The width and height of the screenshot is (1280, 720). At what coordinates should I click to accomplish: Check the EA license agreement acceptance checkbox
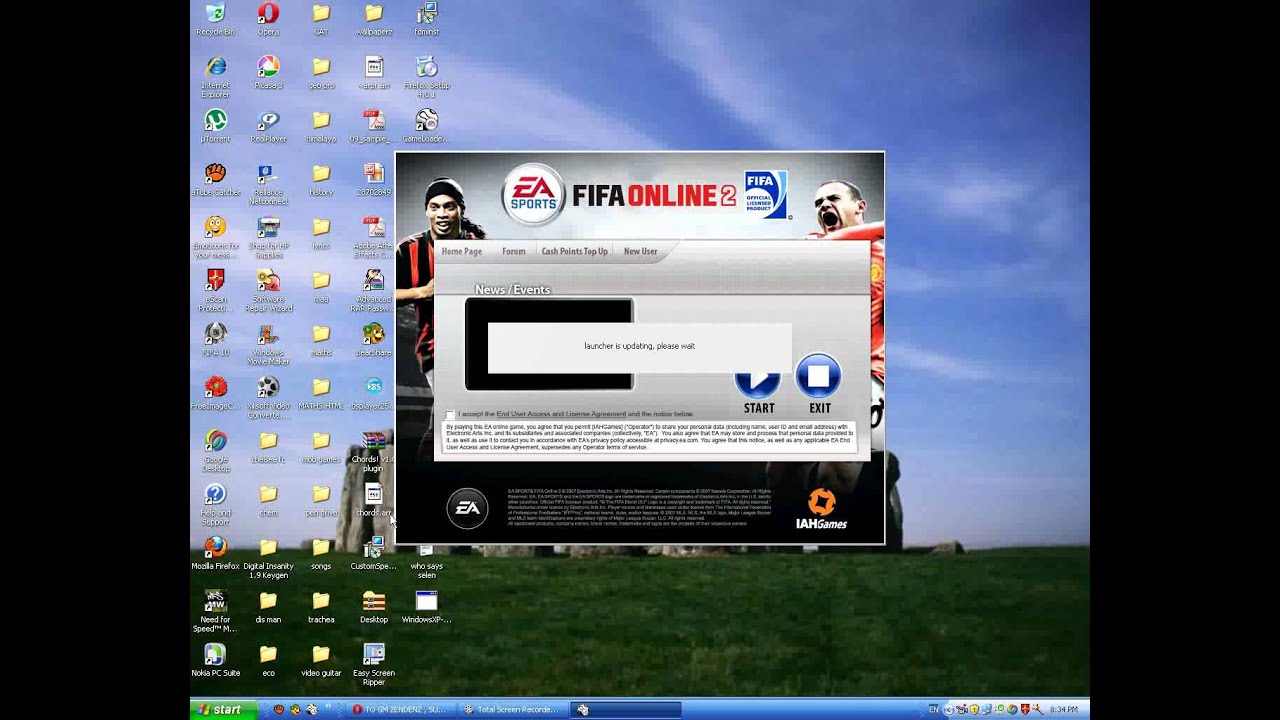coord(448,416)
